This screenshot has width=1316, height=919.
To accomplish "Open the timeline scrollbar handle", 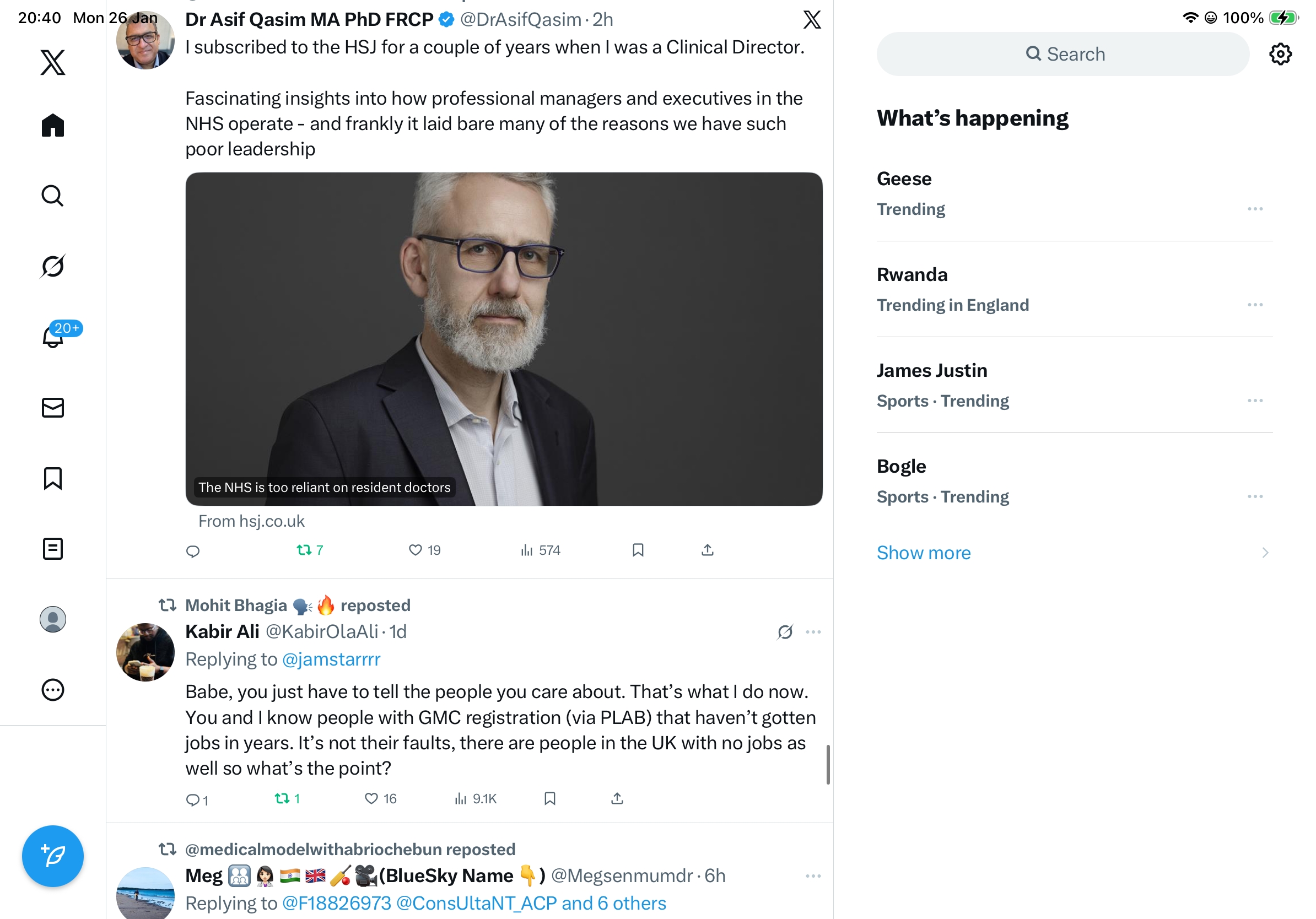I will click(x=827, y=764).
